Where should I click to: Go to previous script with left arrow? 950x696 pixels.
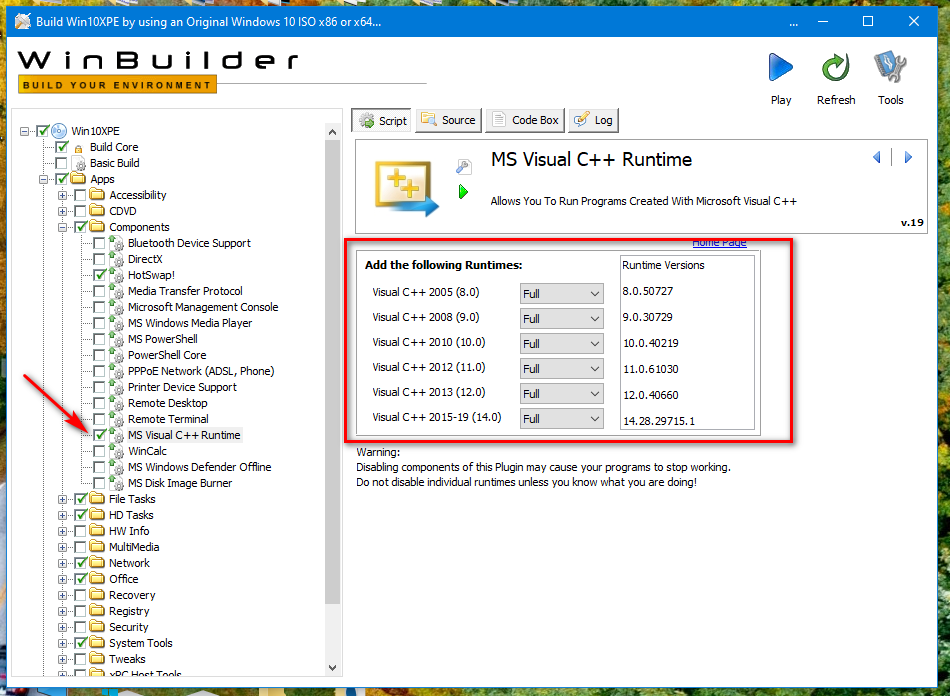point(876,157)
